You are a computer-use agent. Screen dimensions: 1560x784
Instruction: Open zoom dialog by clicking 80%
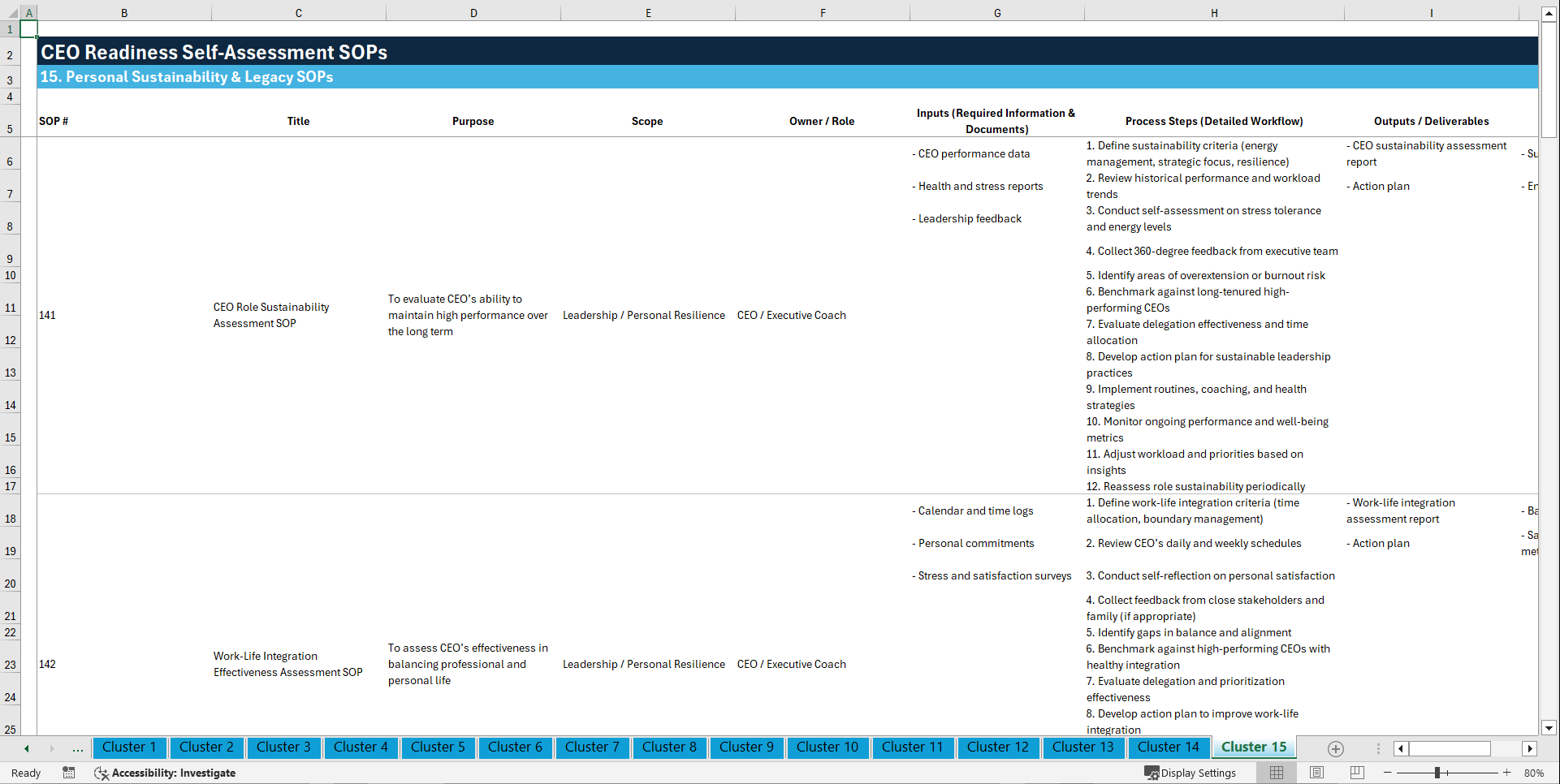[1534, 773]
